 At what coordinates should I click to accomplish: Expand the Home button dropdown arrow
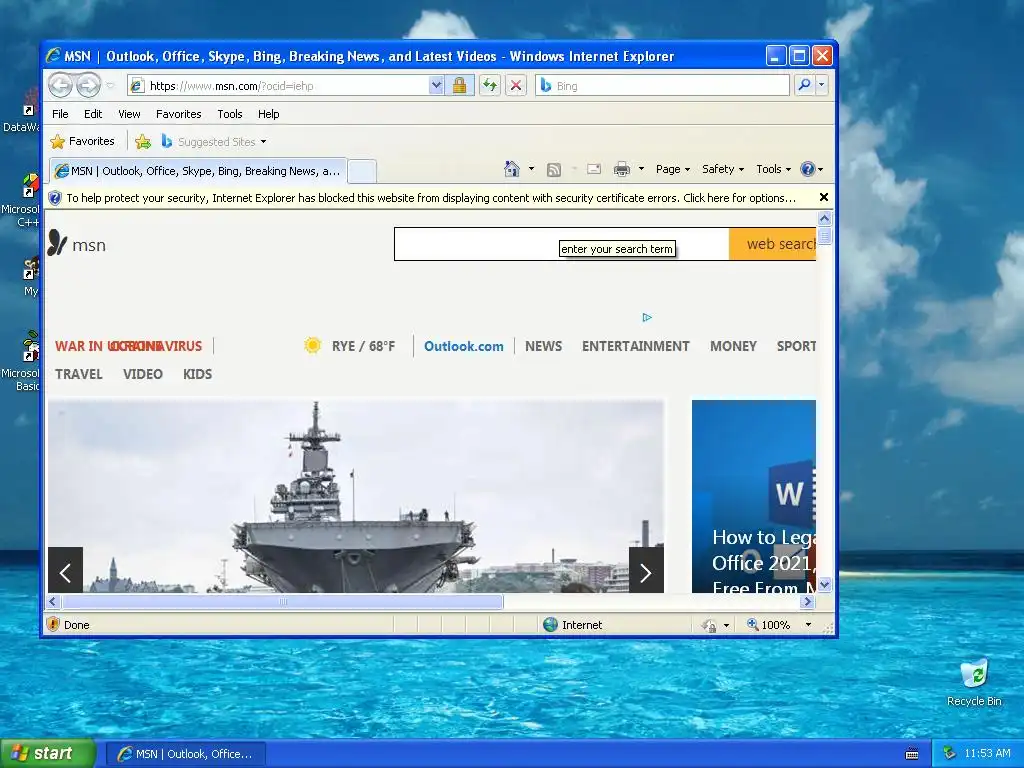pyautogui.click(x=531, y=169)
